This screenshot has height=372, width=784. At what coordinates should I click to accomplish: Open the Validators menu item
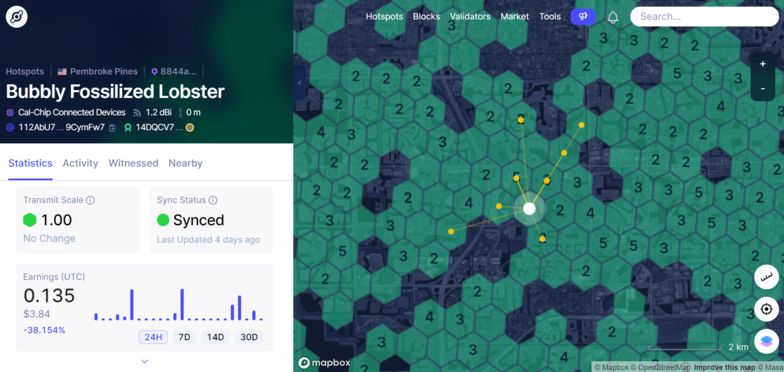470,16
